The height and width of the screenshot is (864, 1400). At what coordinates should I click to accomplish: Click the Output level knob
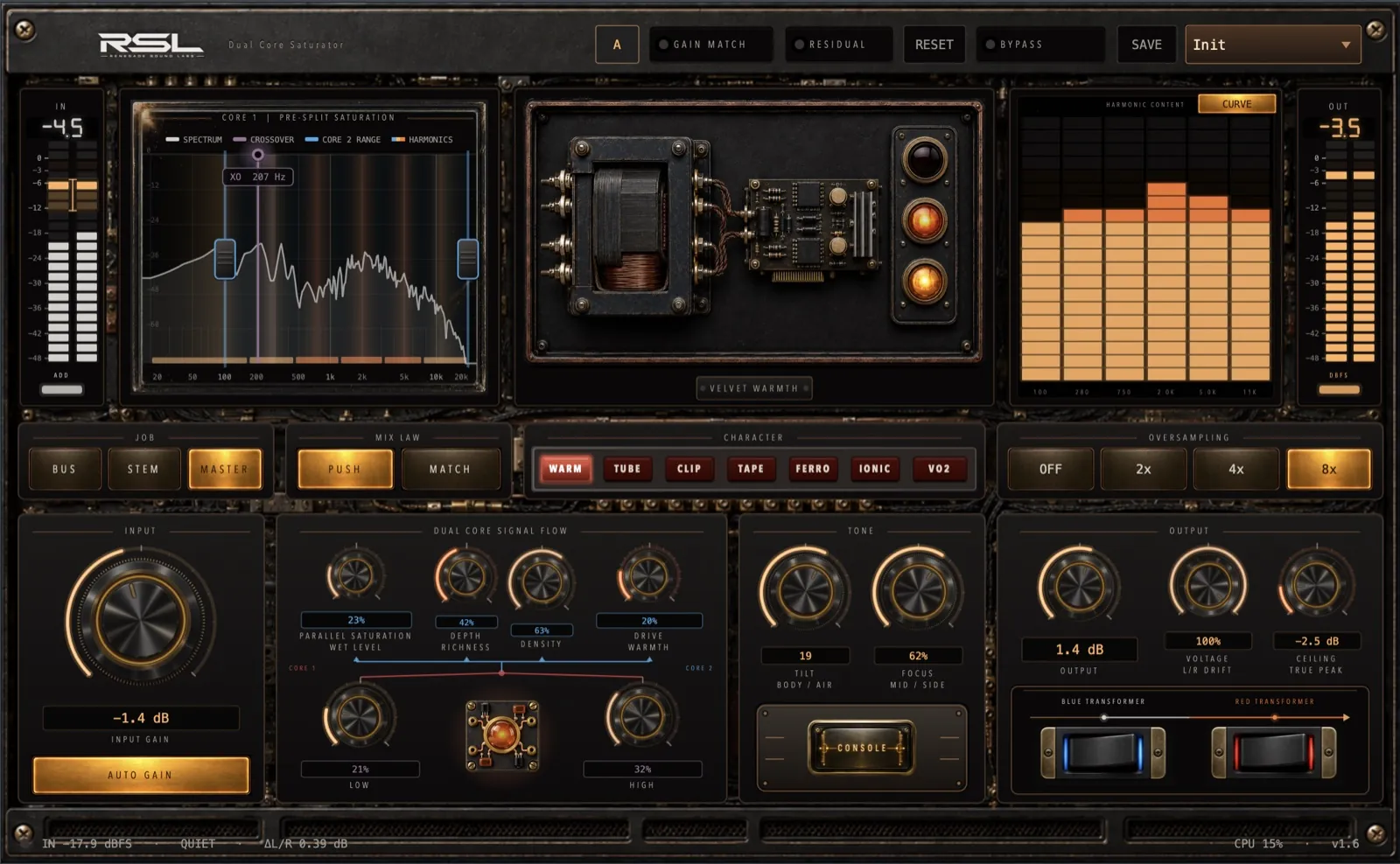pos(1078,586)
